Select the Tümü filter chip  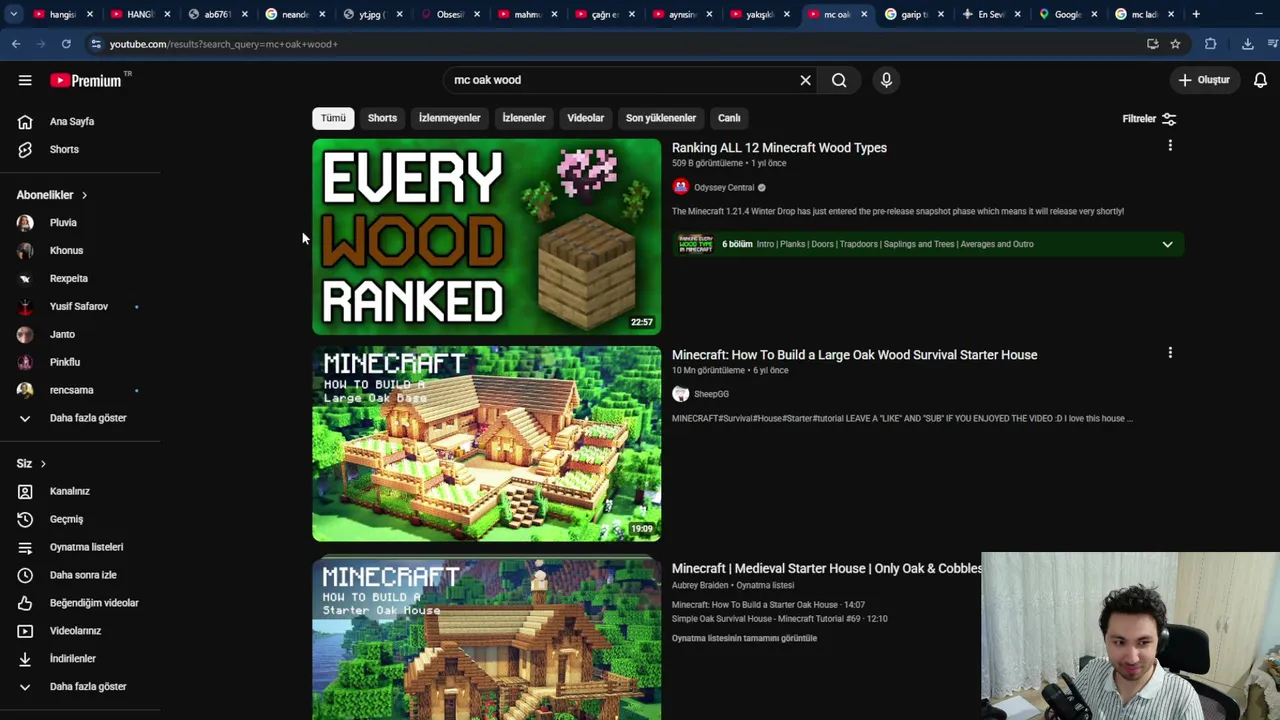(333, 118)
